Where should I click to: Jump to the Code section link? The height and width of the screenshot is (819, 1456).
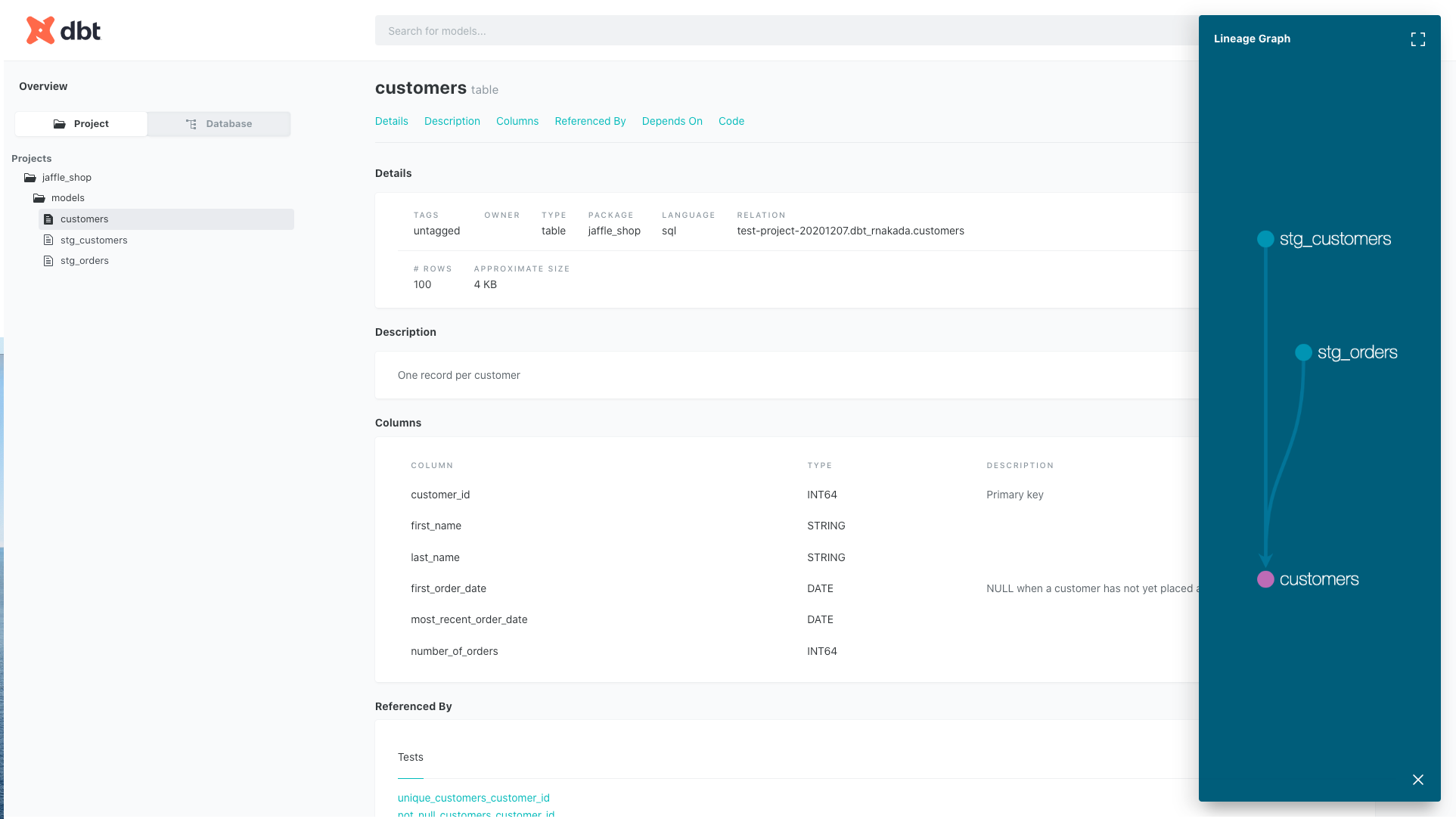pos(731,121)
